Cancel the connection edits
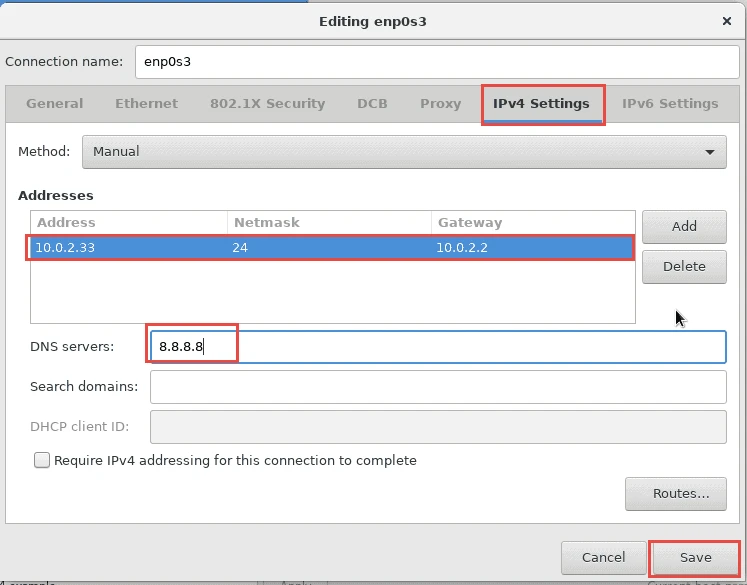The height and width of the screenshot is (585, 747). pyautogui.click(x=603, y=557)
